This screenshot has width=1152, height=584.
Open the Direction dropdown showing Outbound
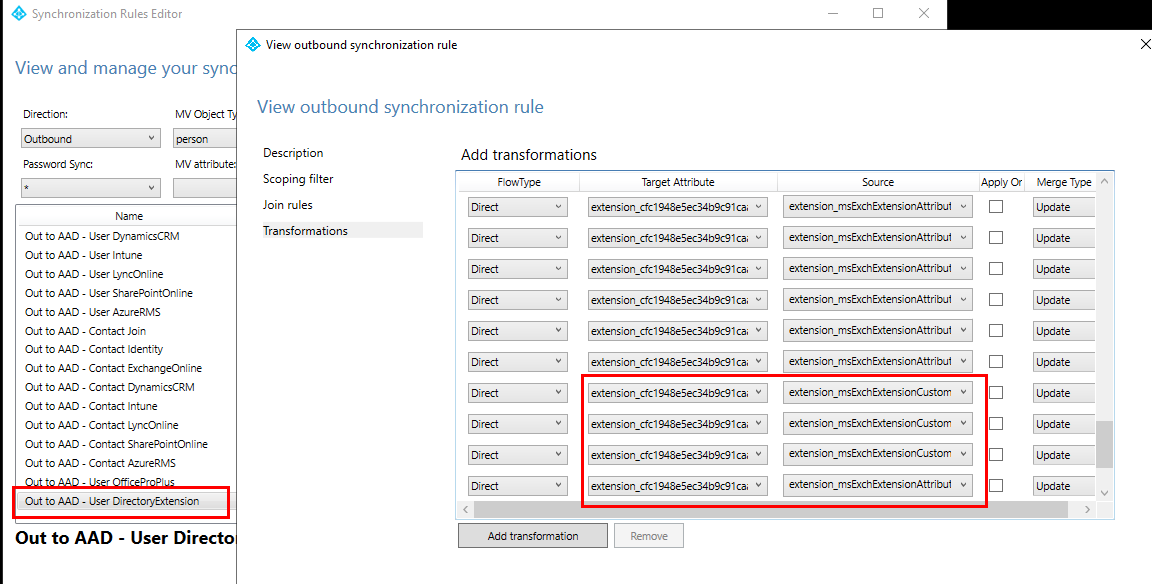click(x=91, y=139)
